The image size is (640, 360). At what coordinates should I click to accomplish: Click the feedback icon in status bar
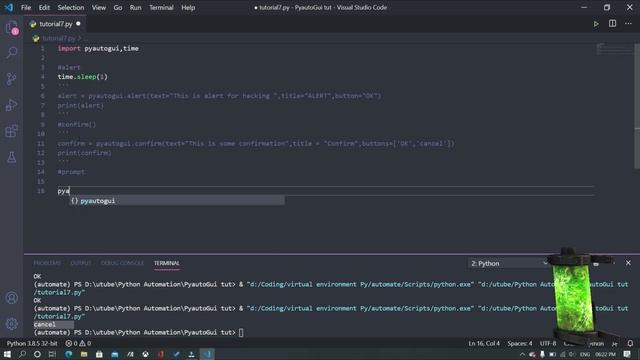pyautogui.click(x=615, y=343)
